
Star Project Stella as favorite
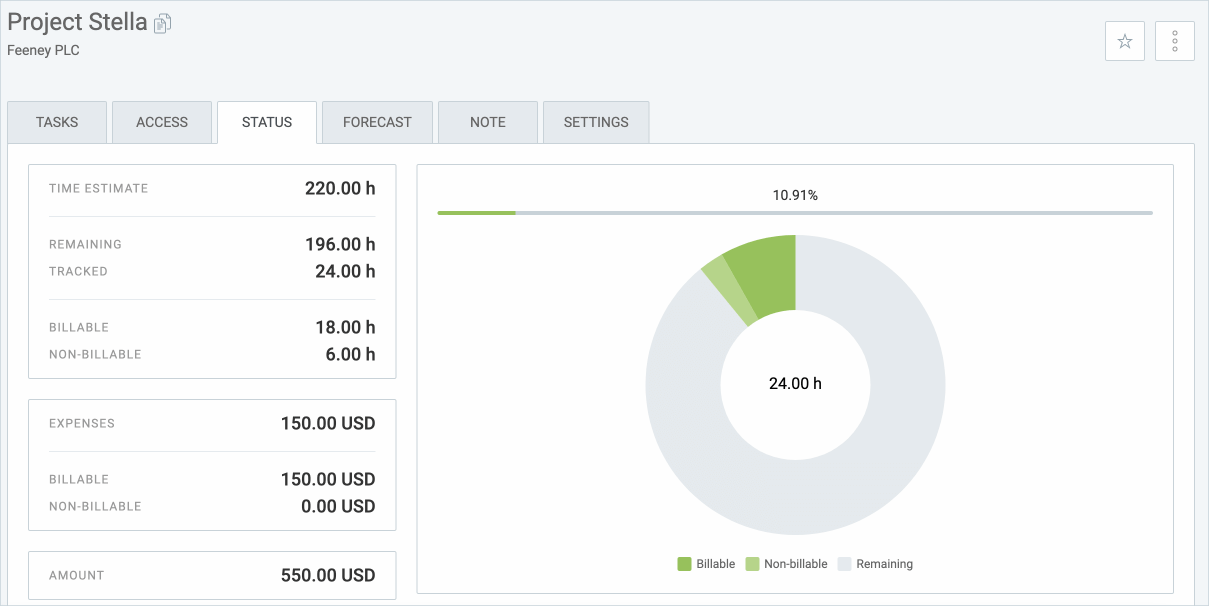click(1124, 40)
